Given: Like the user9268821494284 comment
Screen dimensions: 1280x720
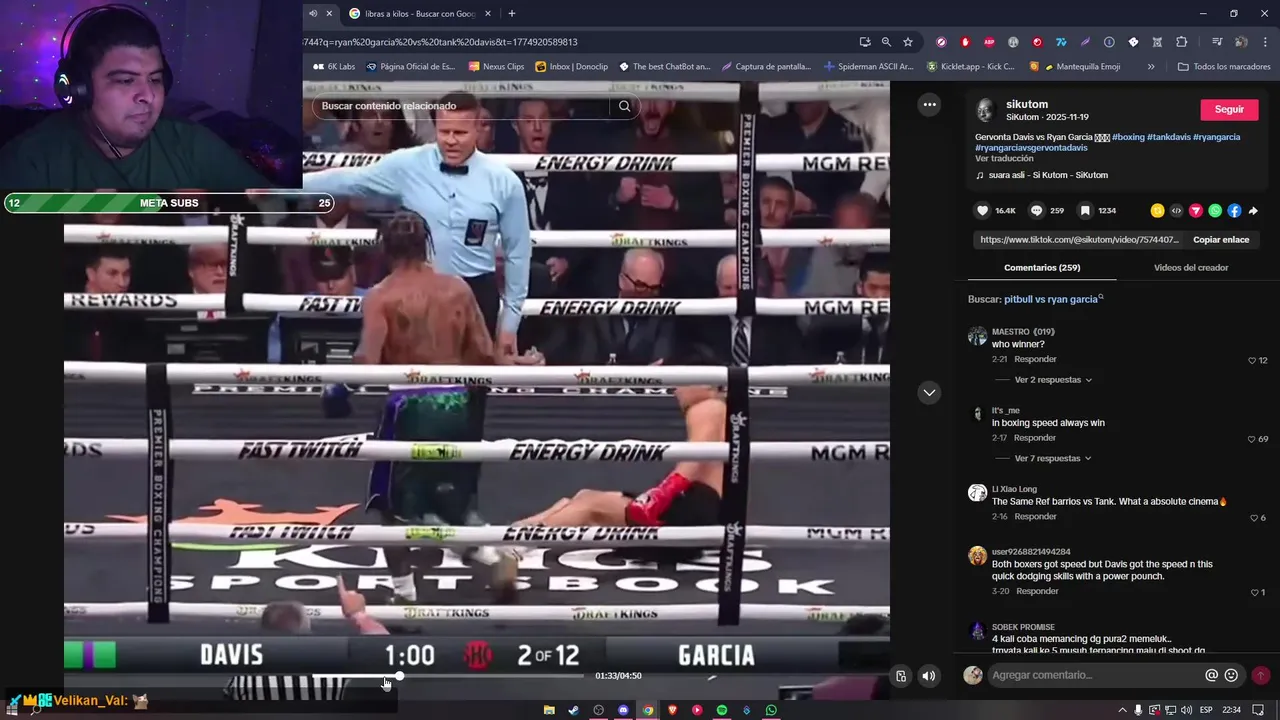Looking at the screenshot, I should coord(1254,592).
